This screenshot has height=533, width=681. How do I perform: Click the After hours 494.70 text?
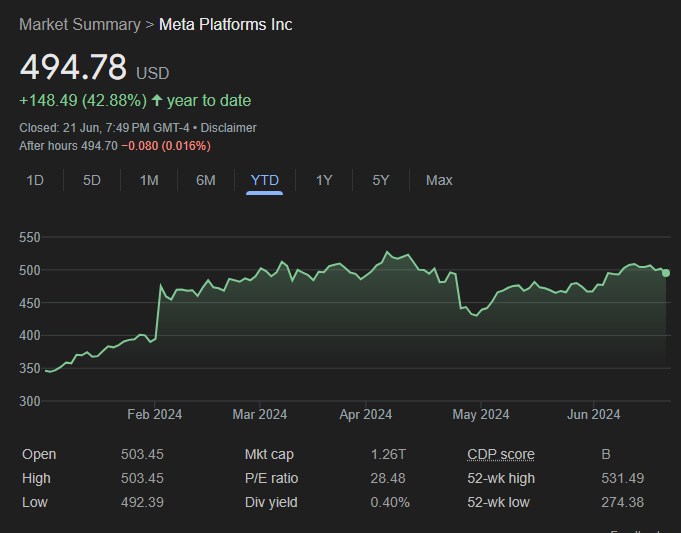[68, 146]
